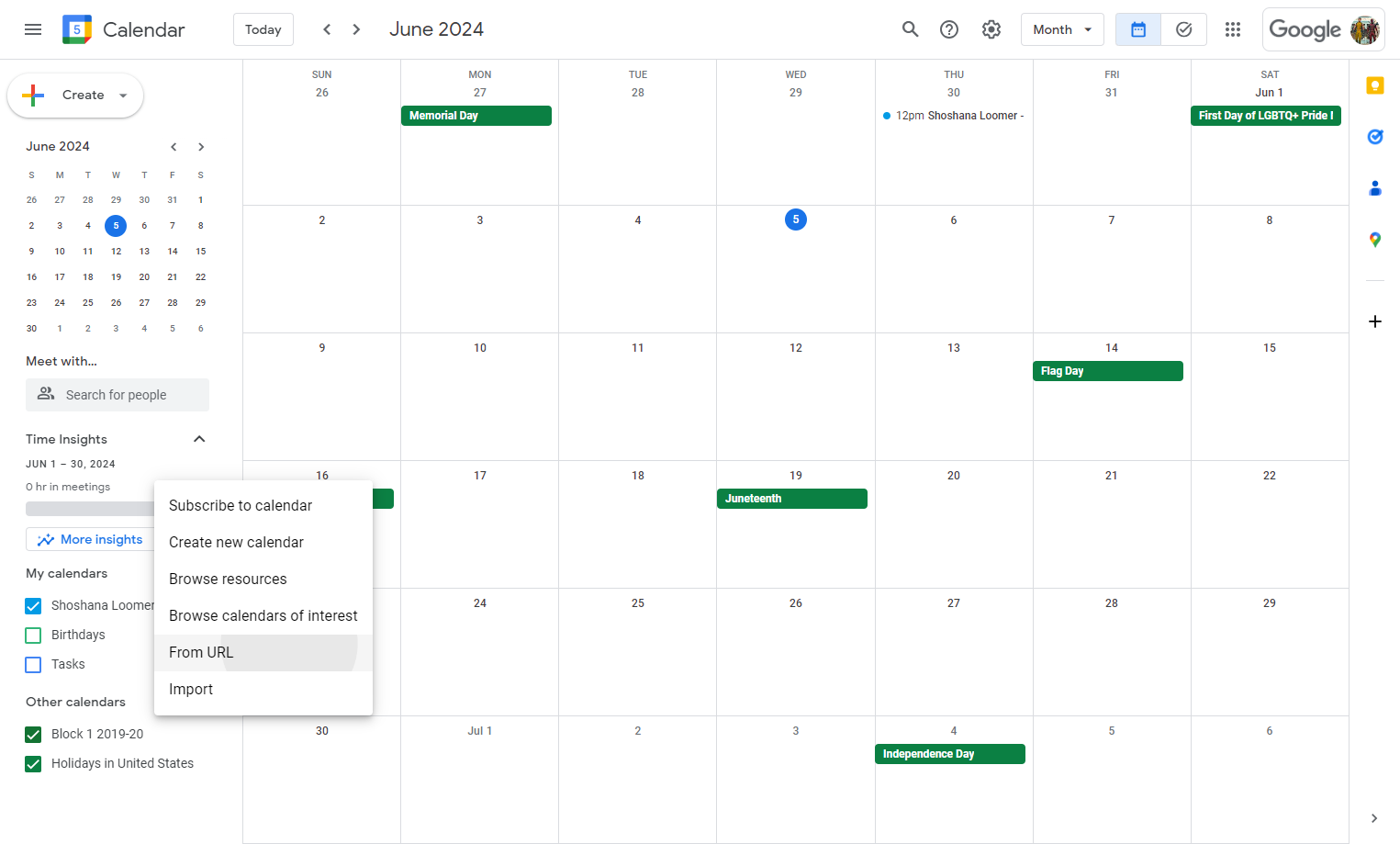The height and width of the screenshot is (844, 1400).
Task: Open the Flag Day event
Action: [1108, 371]
